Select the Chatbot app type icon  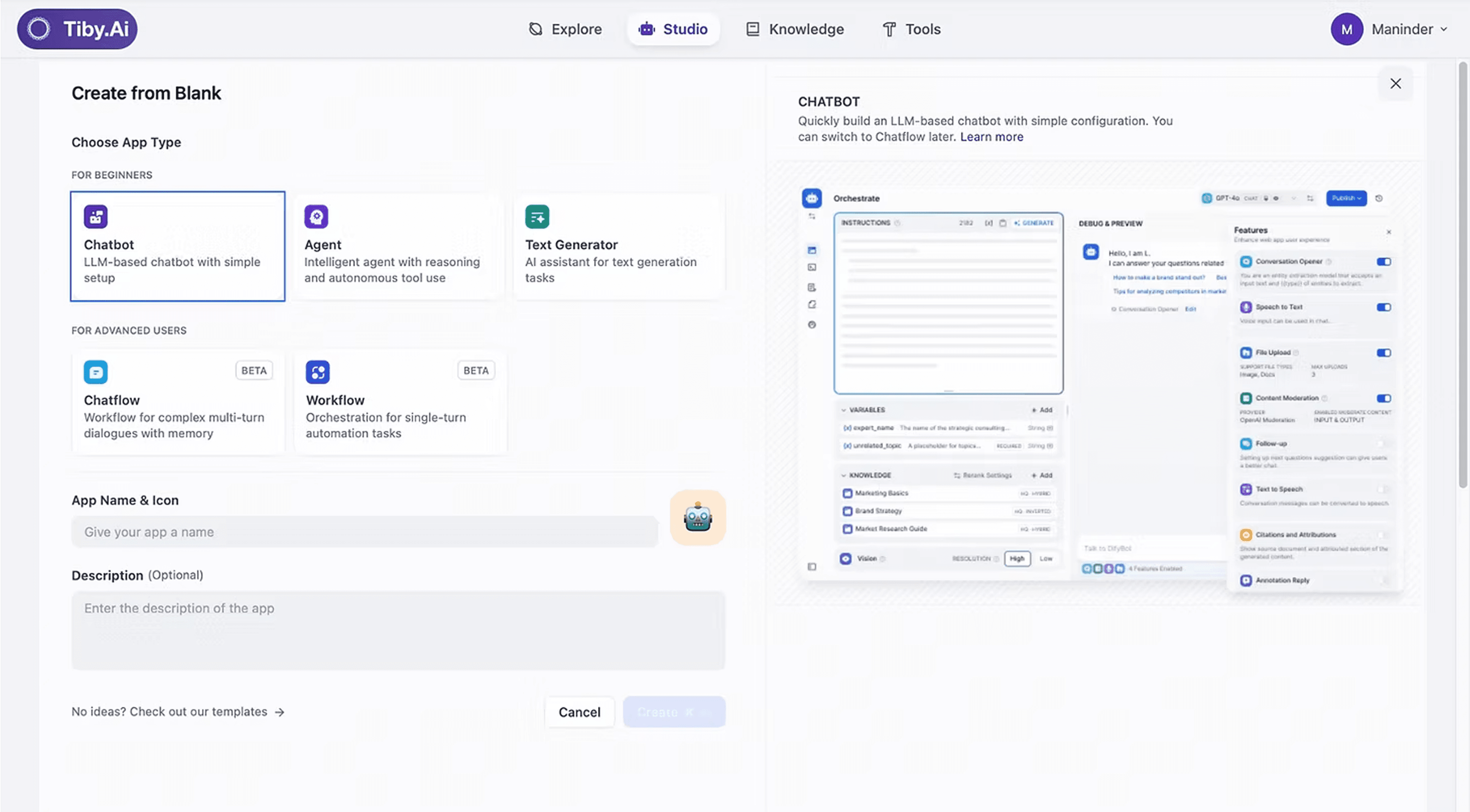click(96, 216)
